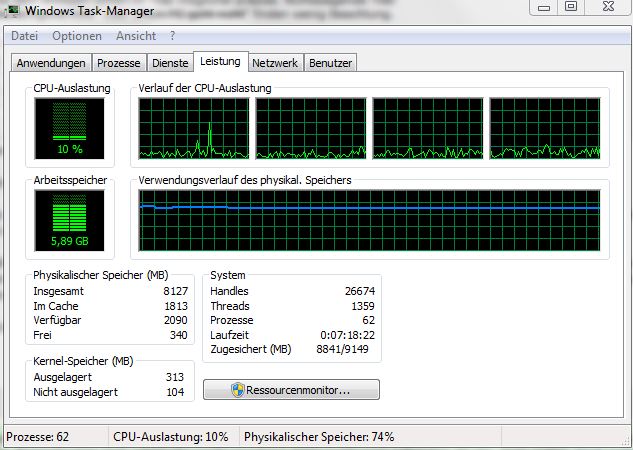Screen dimensions: 633x450
Task: Click the Insgesamt value 8127
Action: (x=176, y=291)
